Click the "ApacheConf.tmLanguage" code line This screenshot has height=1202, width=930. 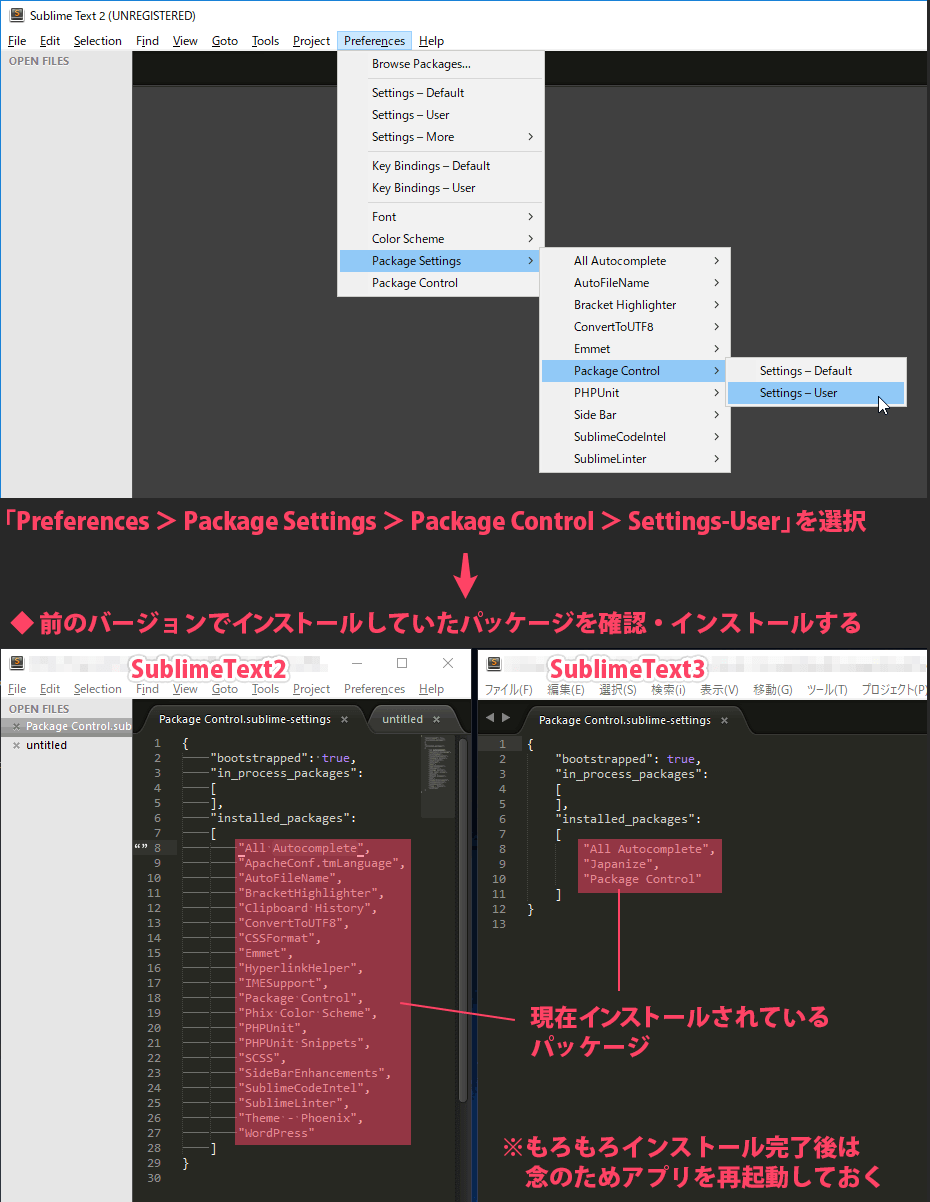[x=321, y=863]
